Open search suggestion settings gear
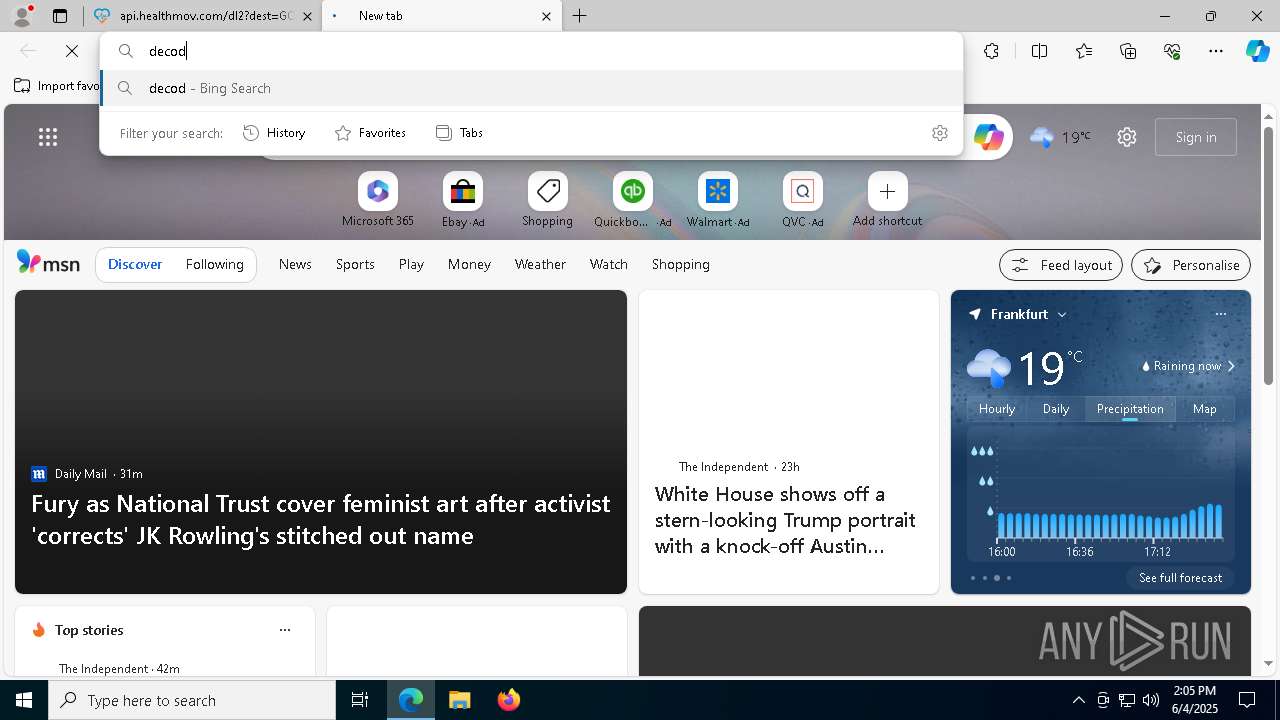The height and width of the screenshot is (720, 1280). click(x=940, y=133)
